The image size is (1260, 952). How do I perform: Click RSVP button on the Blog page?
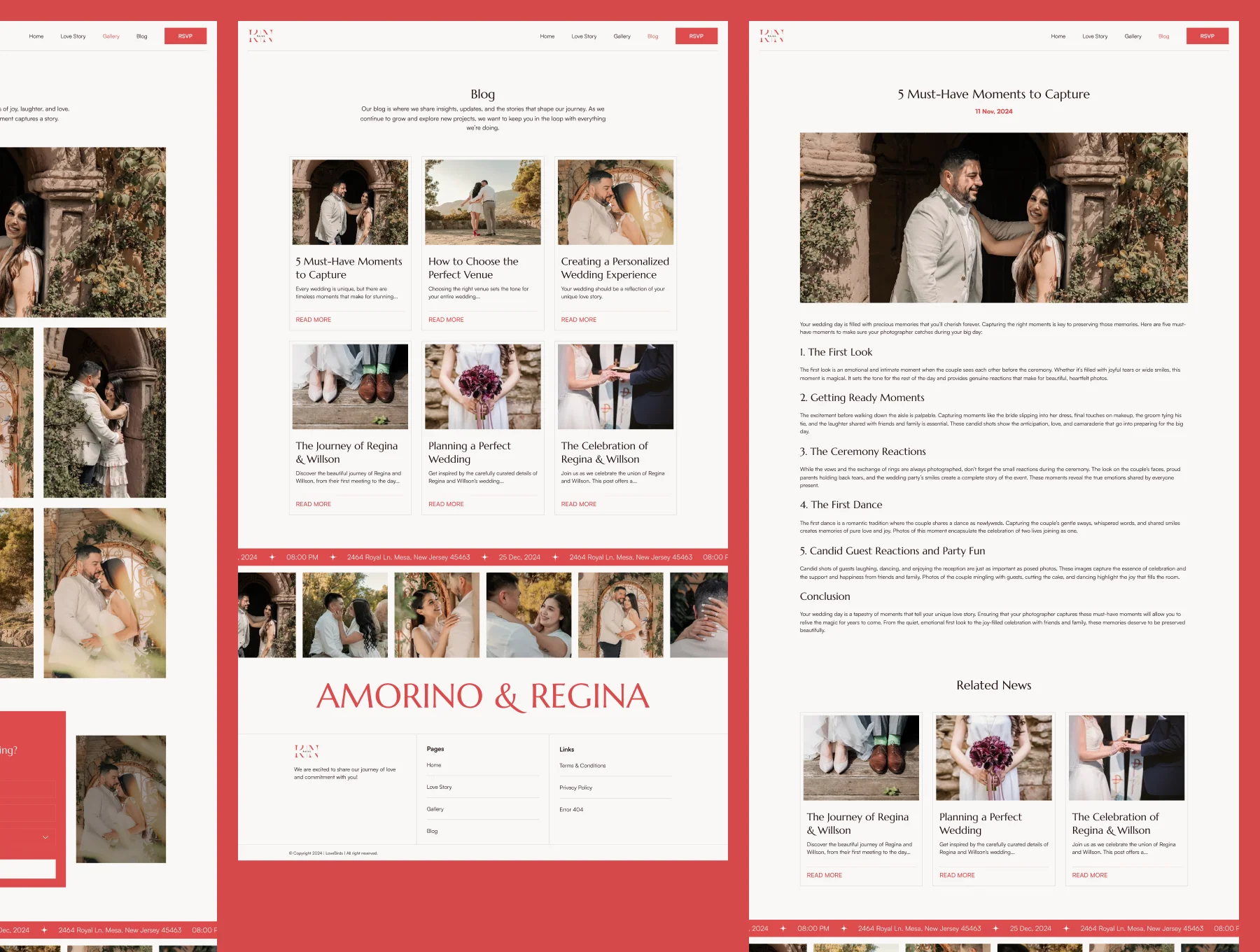pyautogui.click(x=696, y=36)
